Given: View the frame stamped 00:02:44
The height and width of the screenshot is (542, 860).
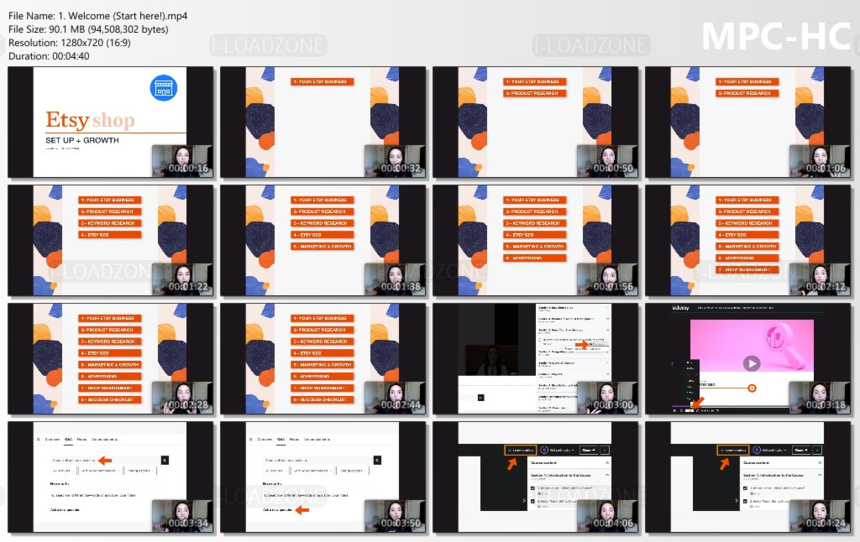Looking at the screenshot, I should click(x=323, y=358).
